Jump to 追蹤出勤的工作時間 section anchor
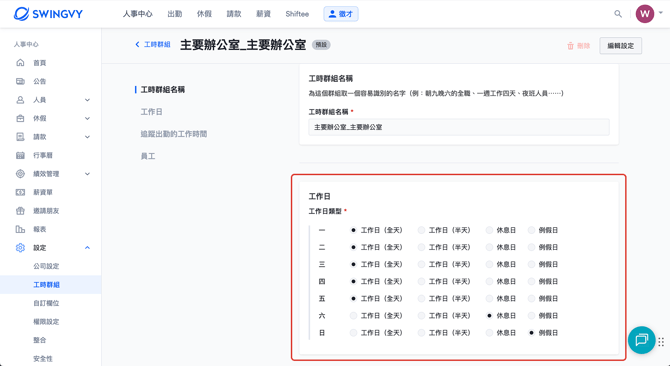The width and height of the screenshot is (670, 366). click(174, 134)
